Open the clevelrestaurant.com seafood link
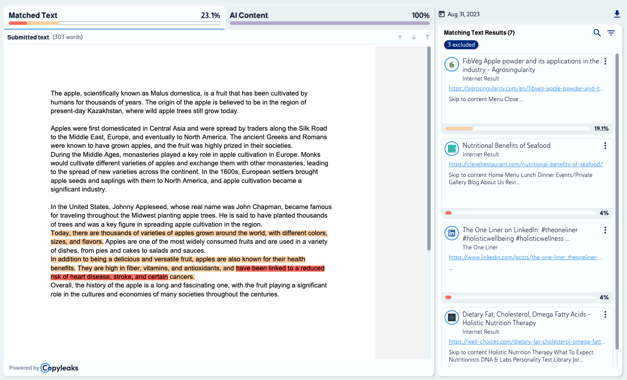 pyautogui.click(x=526, y=164)
